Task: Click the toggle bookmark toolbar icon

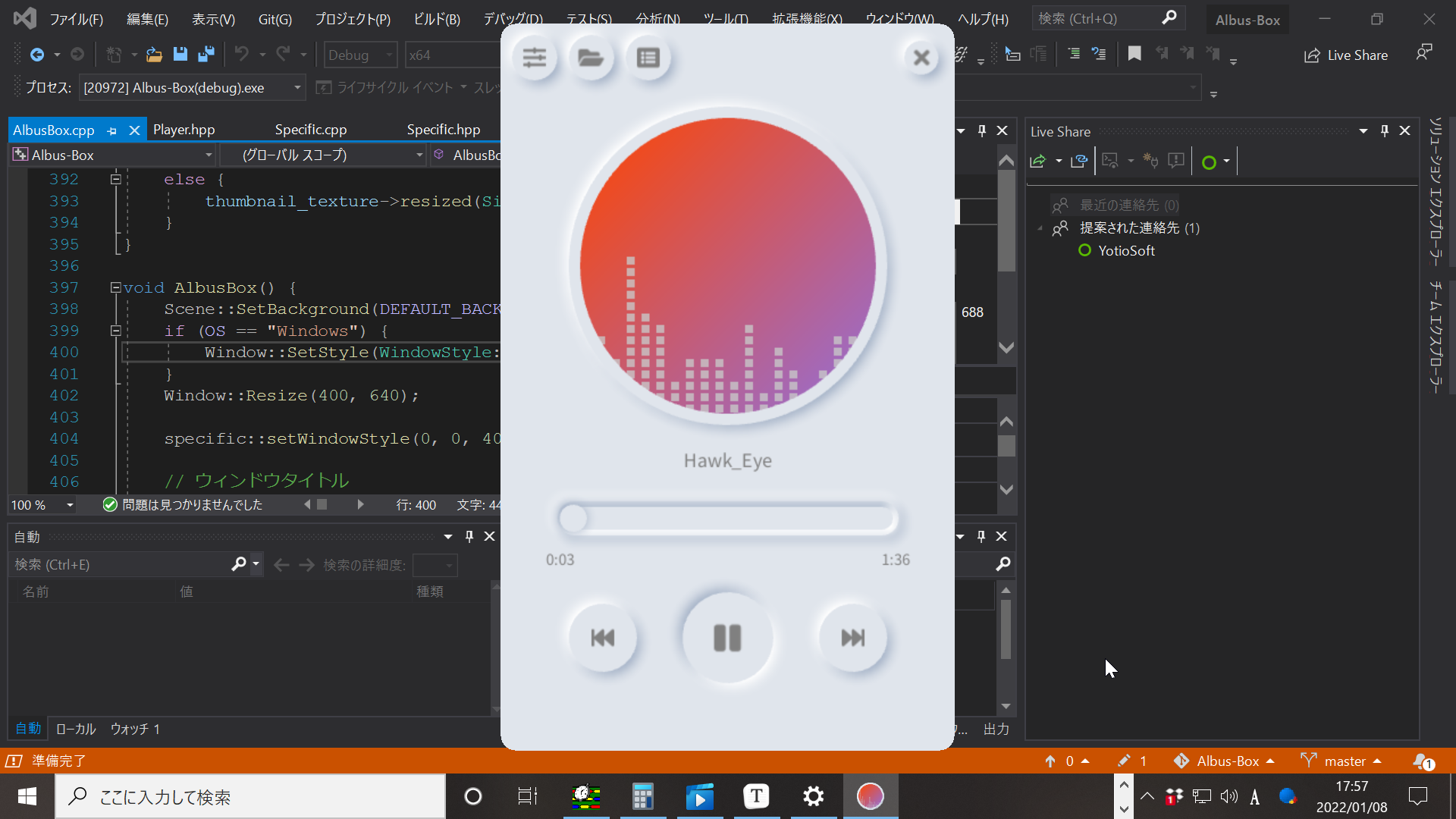Action: point(1134,54)
